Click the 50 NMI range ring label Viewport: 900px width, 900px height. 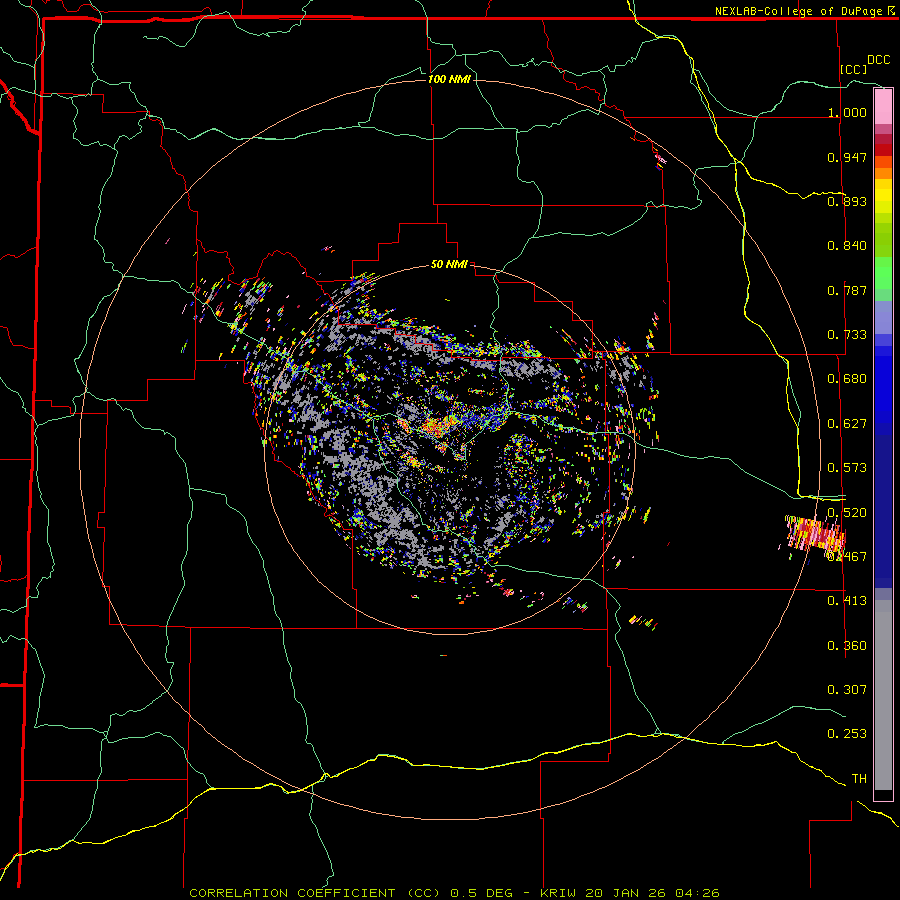[449, 264]
